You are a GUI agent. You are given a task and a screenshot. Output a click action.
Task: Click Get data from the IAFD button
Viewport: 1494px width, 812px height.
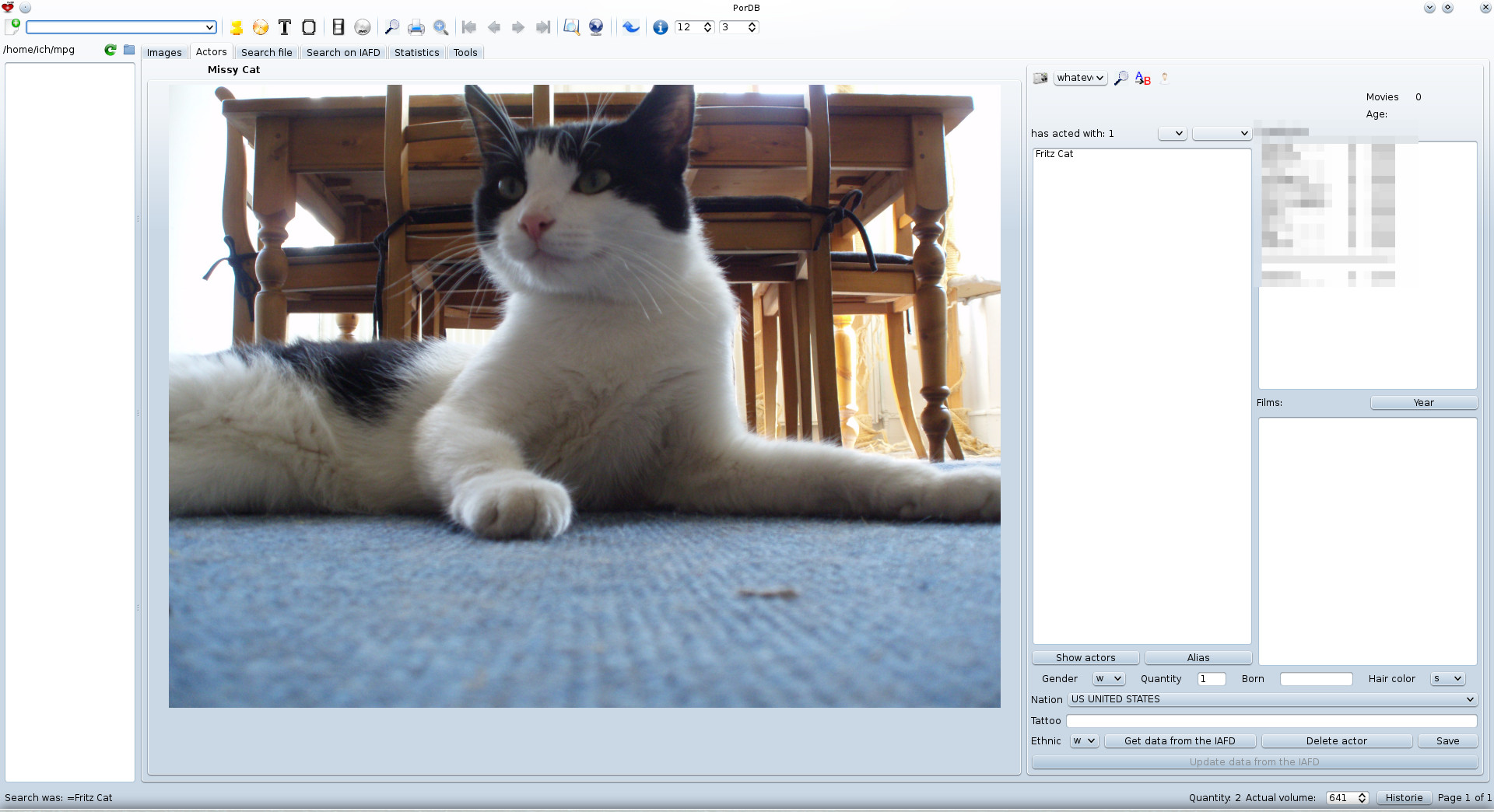pyautogui.click(x=1180, y=740)
